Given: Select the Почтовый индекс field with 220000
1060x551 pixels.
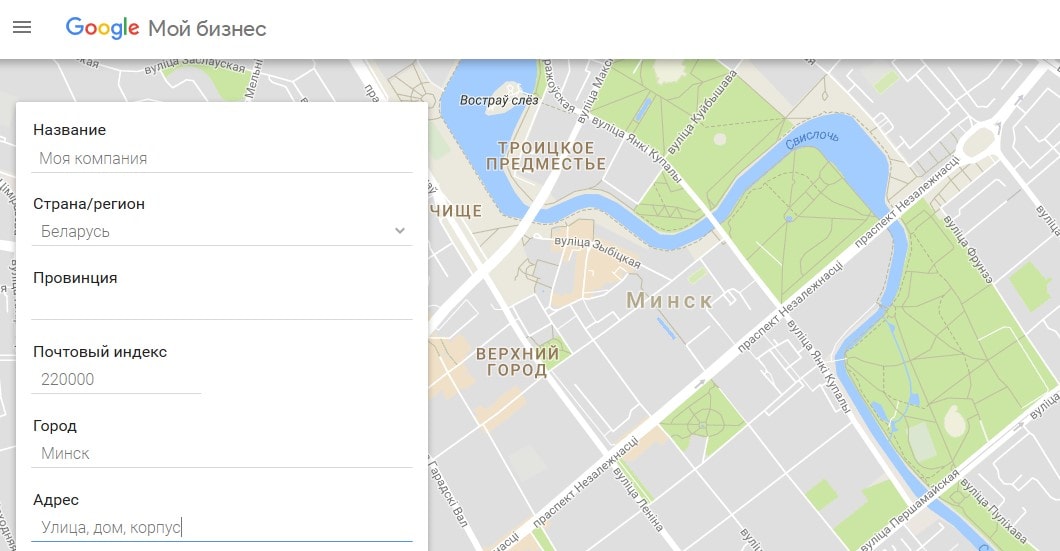Looking at the screenshot, I should 116,379.
